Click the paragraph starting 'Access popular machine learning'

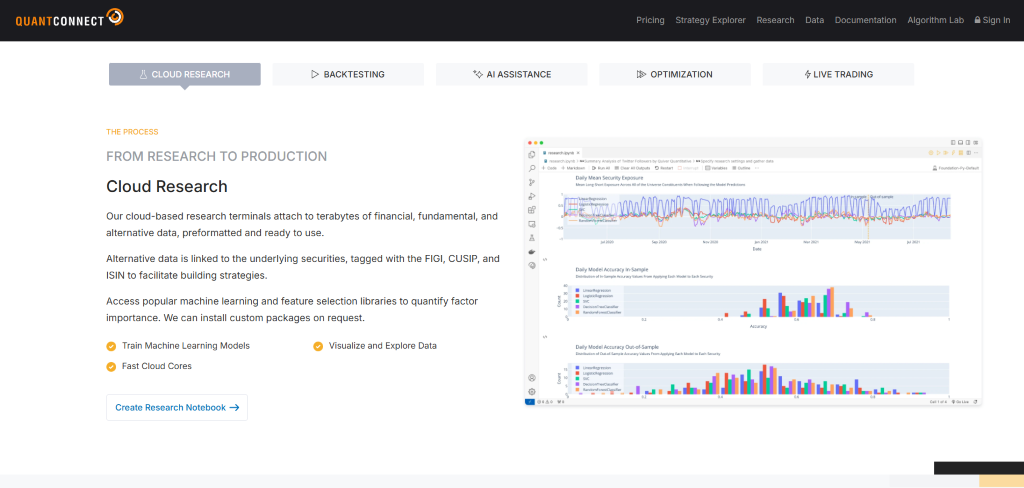pos(291,310)
